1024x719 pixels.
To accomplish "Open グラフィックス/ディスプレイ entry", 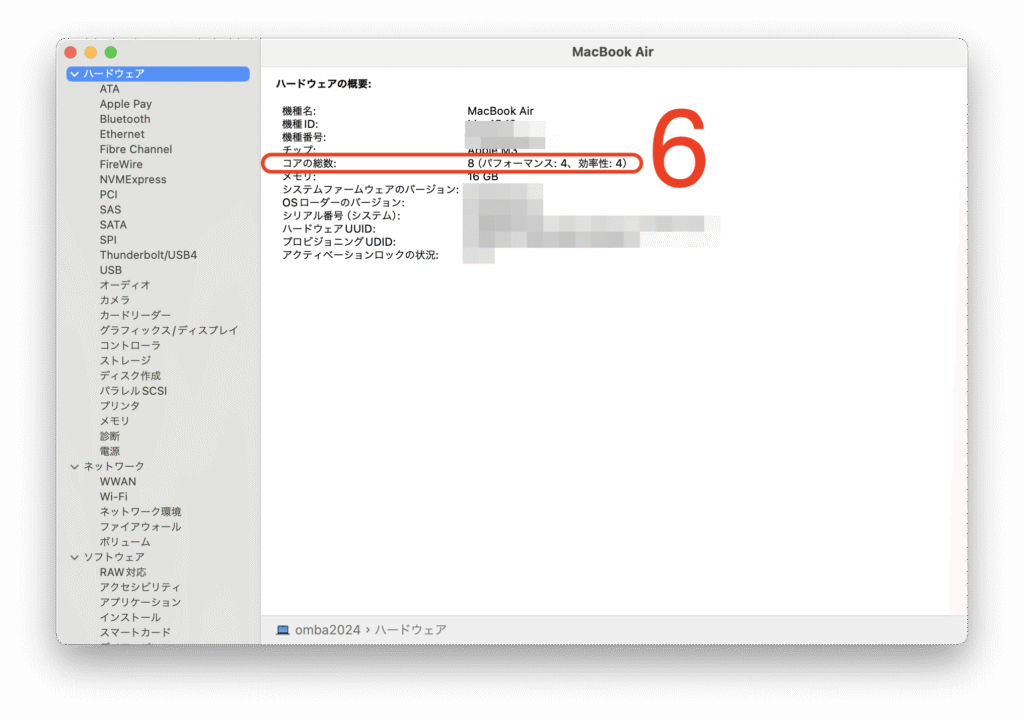I will click(x=168, y=330).
